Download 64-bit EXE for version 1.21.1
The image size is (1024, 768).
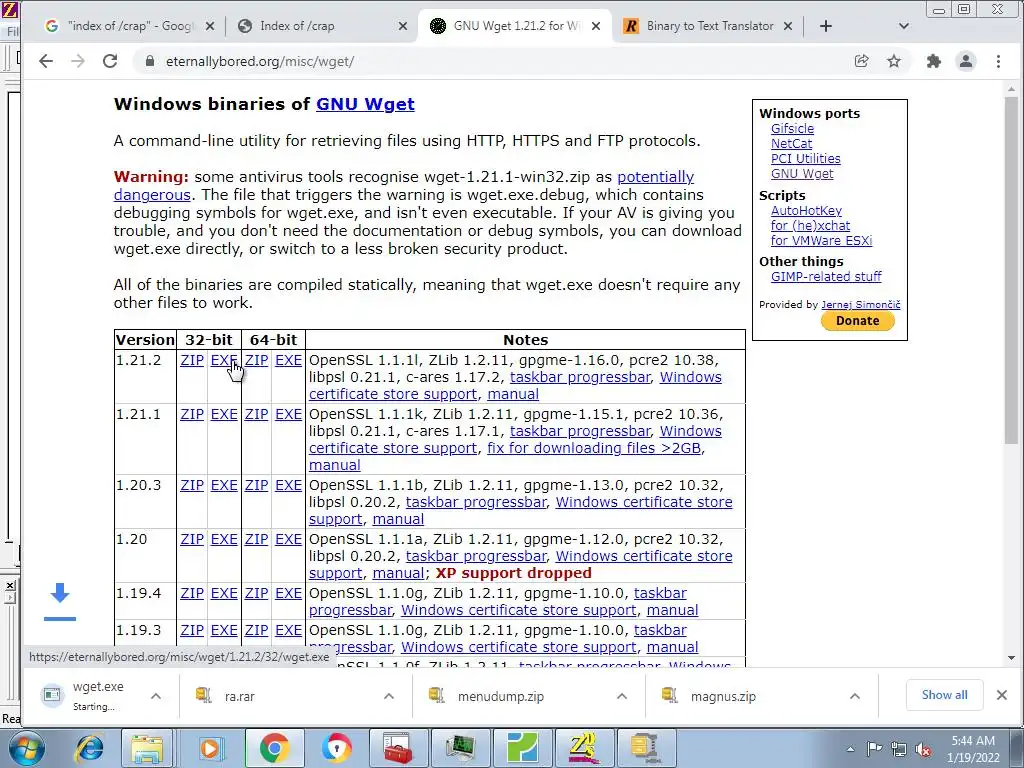(288, 415)
